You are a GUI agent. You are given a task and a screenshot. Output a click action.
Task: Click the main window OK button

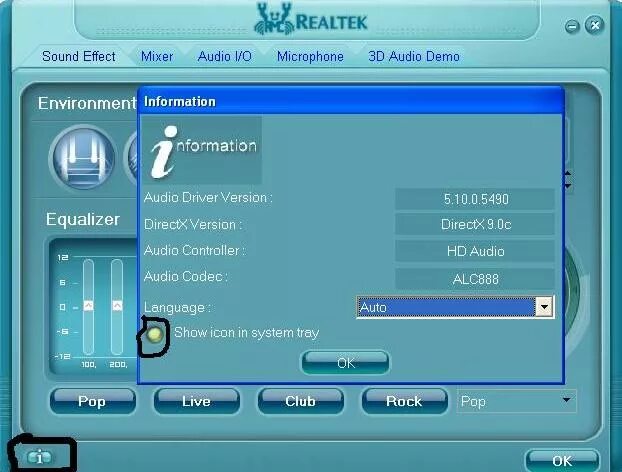point(562,460)
